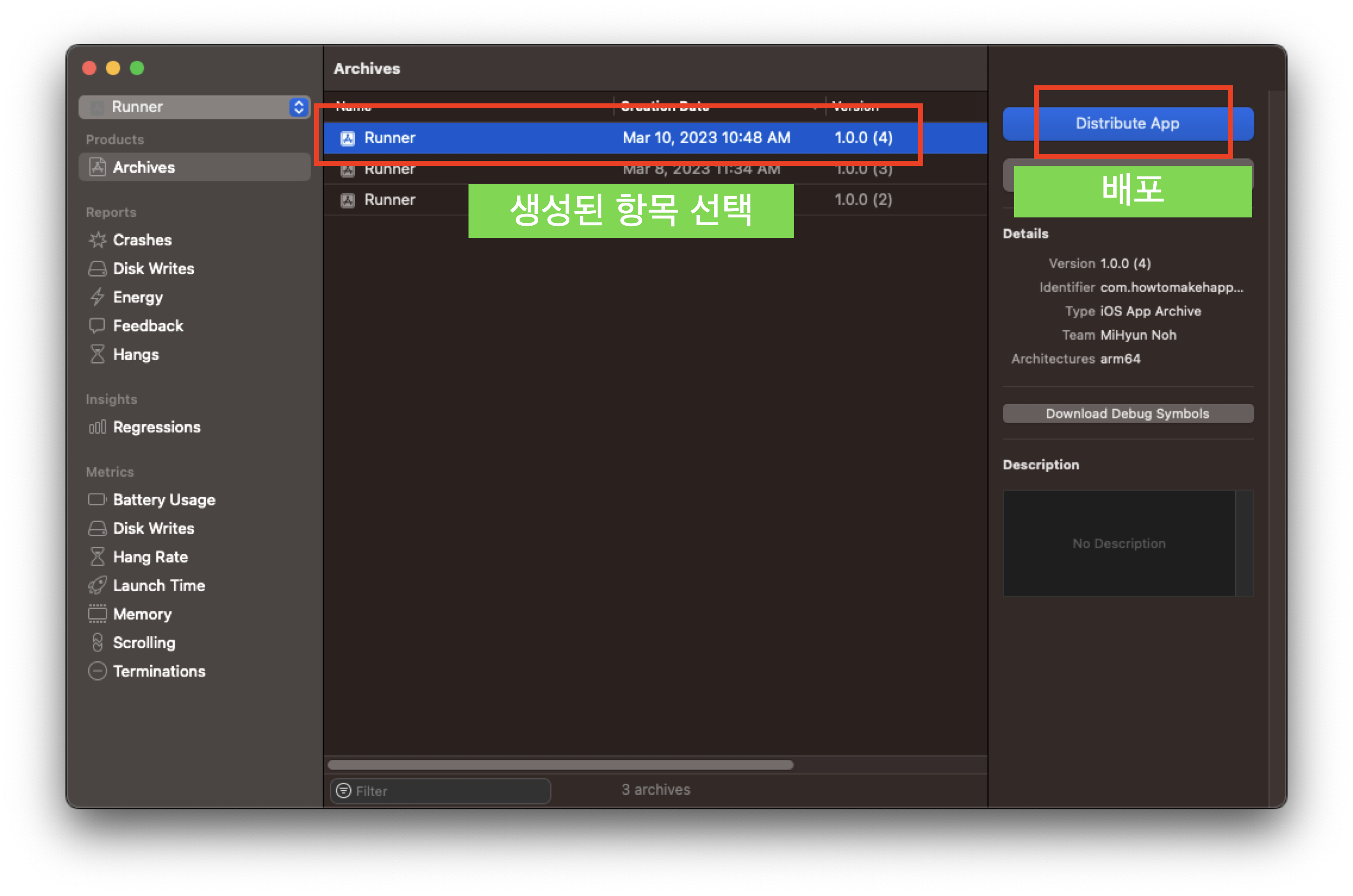Click the Distribute App button
This screenshot has width=1353, height=896.
[x=1127, y=123]
